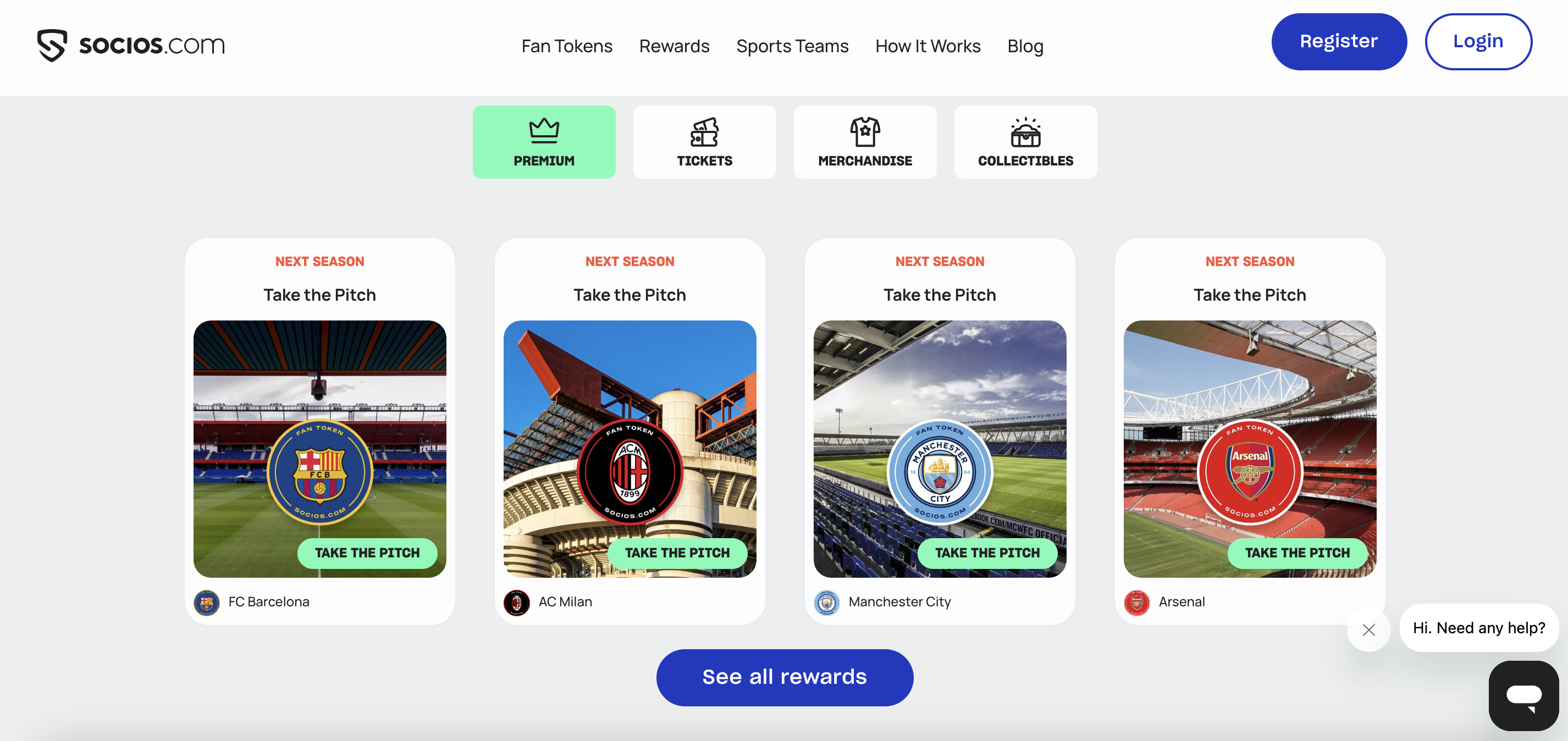The height and width of the screenshot is (741, 1568).
Task: Dismiss the help message popup
Action: pos(1368,629)
